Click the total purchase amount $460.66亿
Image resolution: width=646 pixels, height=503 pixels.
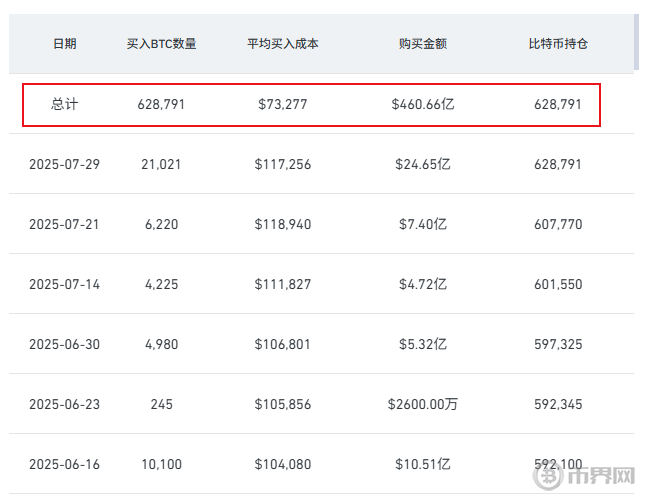coord(423,104)
